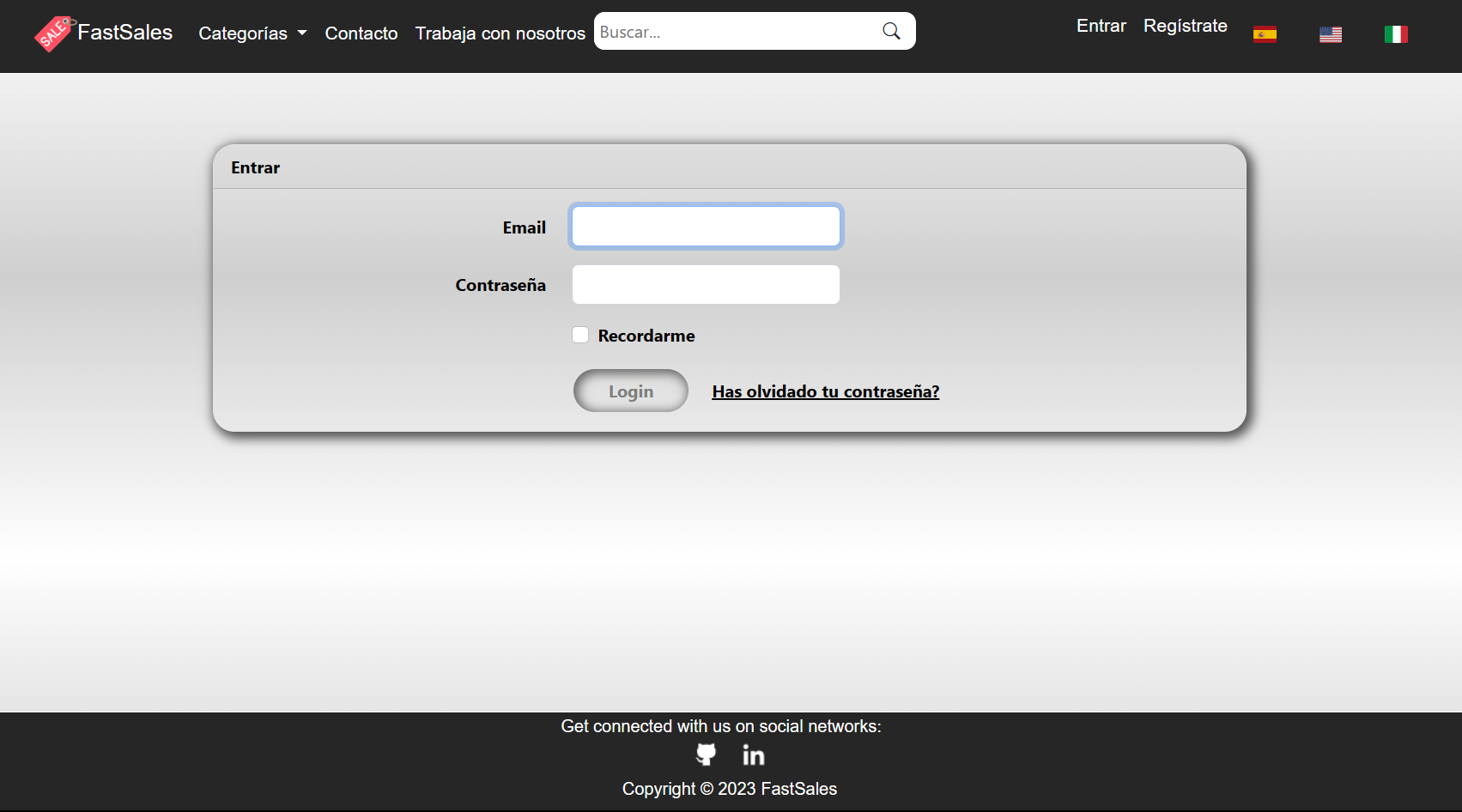Click the Recordarme label text
The height and width of the screenshot is (812, 1462).
(646, 336)
